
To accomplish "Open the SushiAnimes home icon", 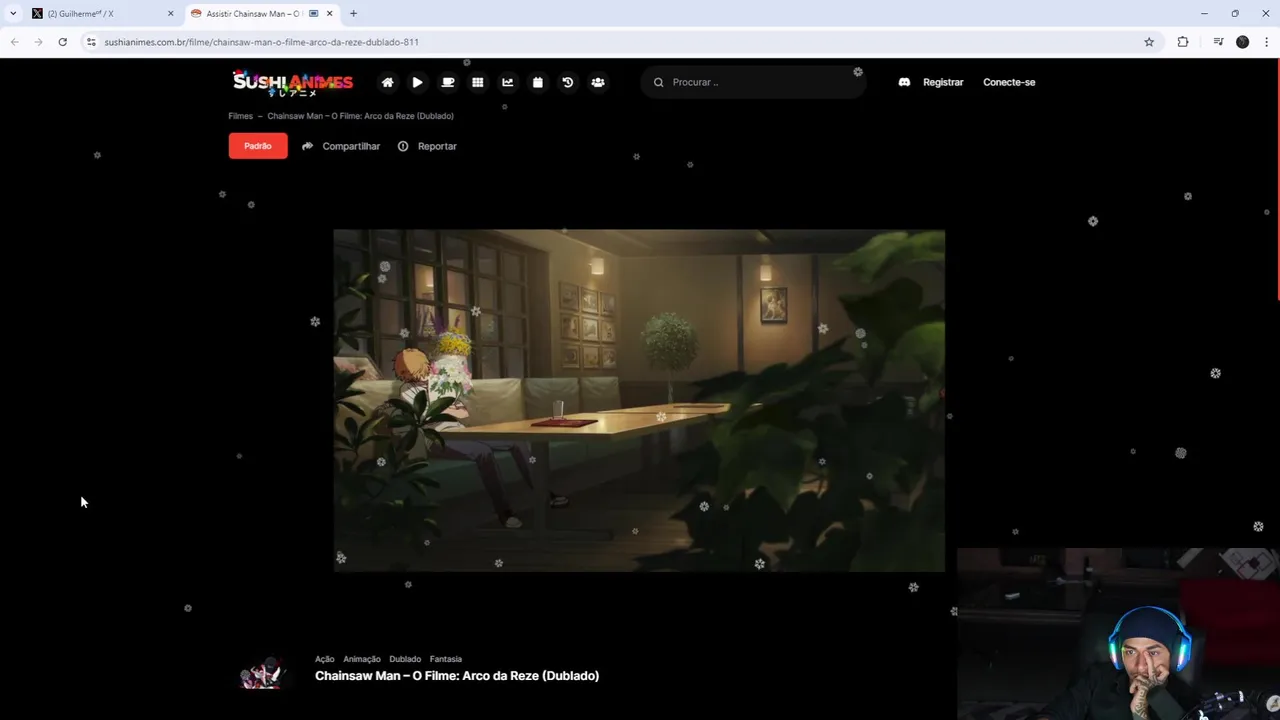I will click(387, 82).
